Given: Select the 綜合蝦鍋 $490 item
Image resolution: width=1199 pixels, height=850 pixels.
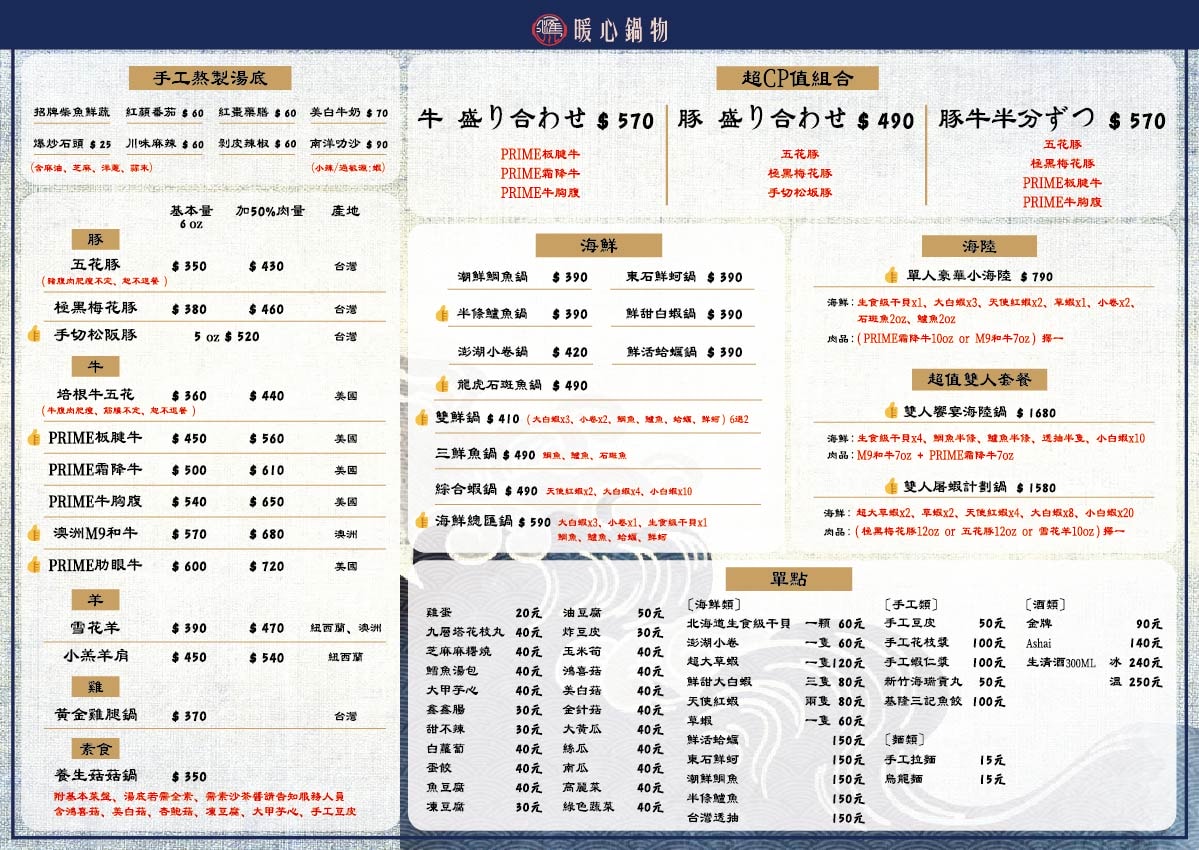Looking at the screenshot, I should pyautogui.click(x=486, y=490).
